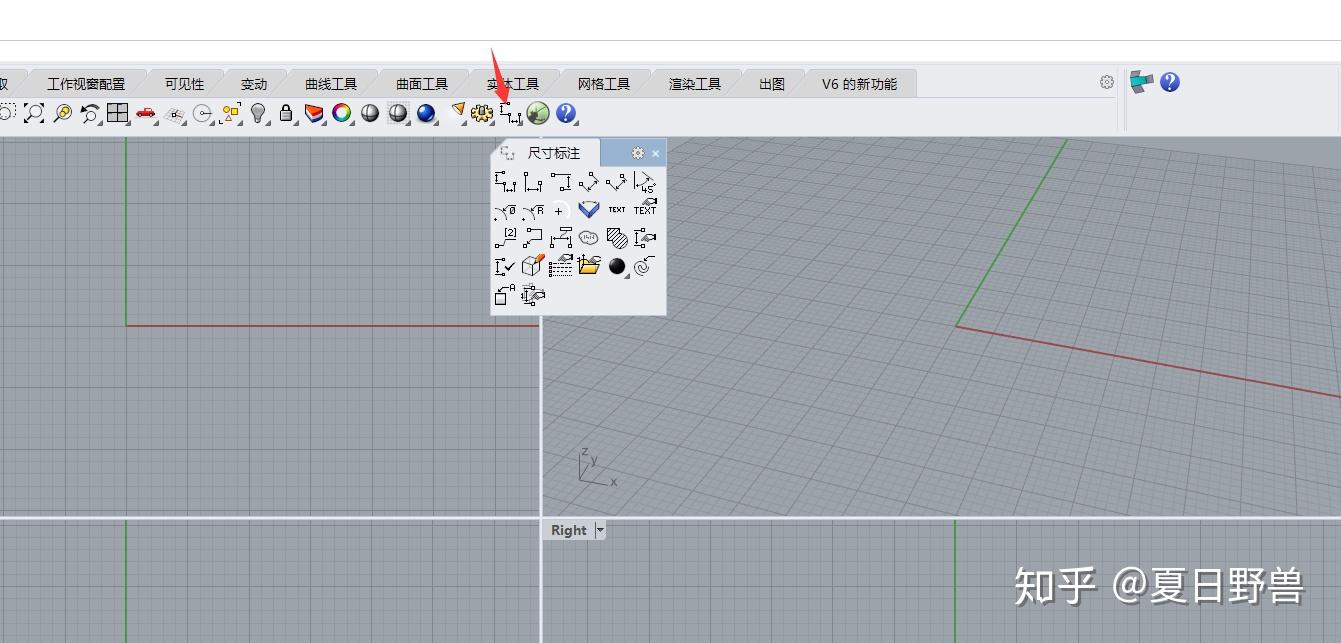1341x643 pixels.
Task: Click the center mark plus icon
Action: [x=559, y=210]
